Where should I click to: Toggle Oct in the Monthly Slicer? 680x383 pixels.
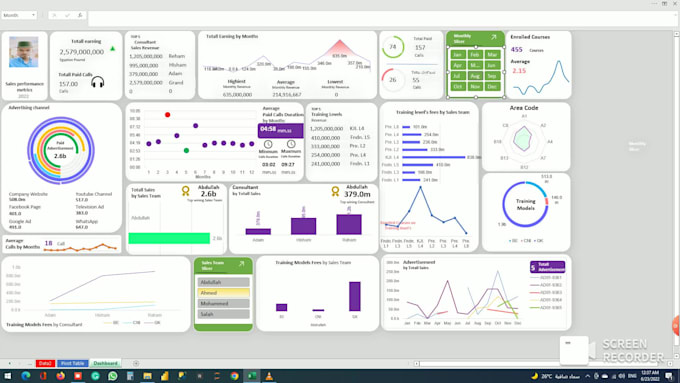tap(458, 86)
